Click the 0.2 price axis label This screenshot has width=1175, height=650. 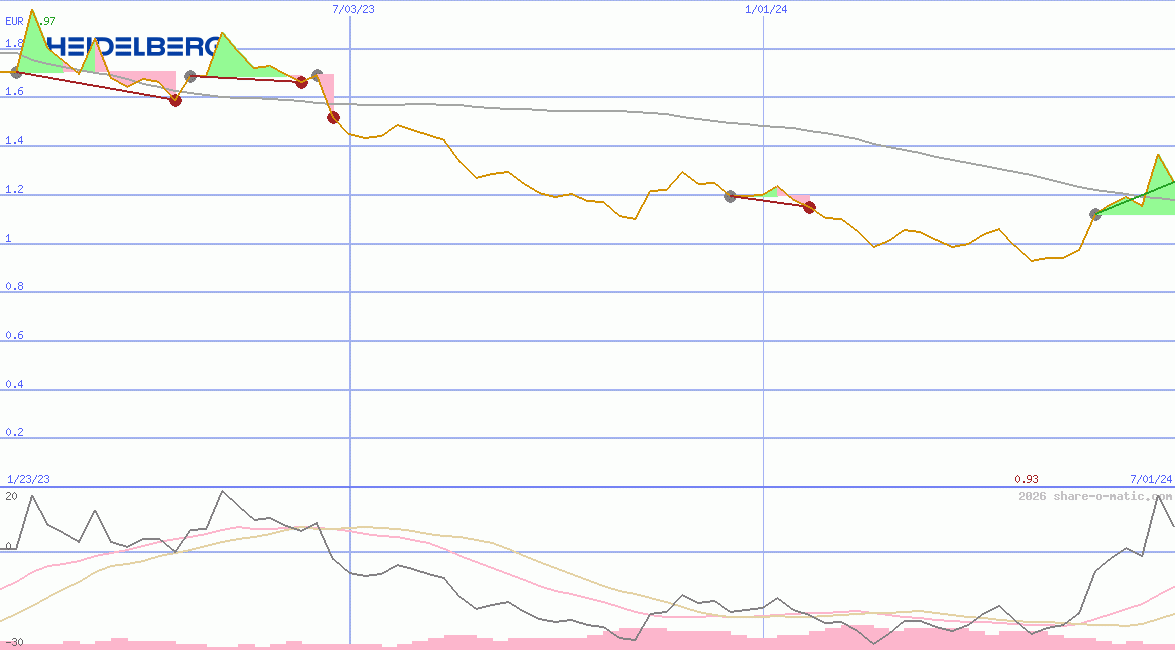point(14,433)
